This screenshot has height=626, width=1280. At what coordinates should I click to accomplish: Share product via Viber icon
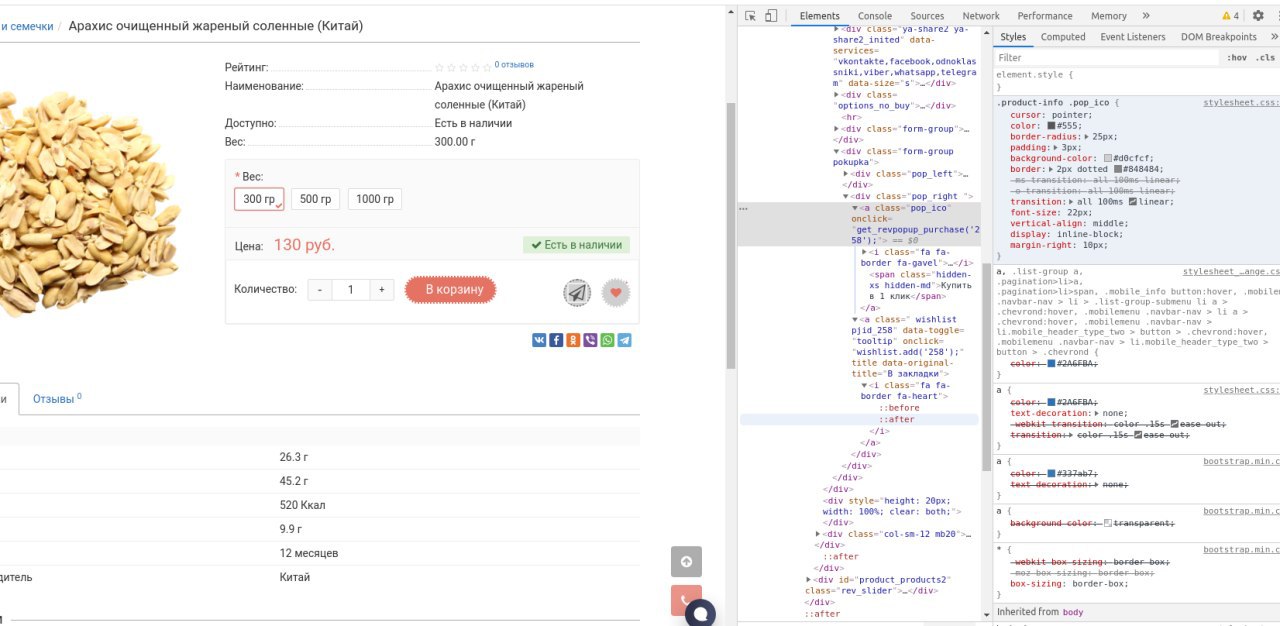pos(590,340)
